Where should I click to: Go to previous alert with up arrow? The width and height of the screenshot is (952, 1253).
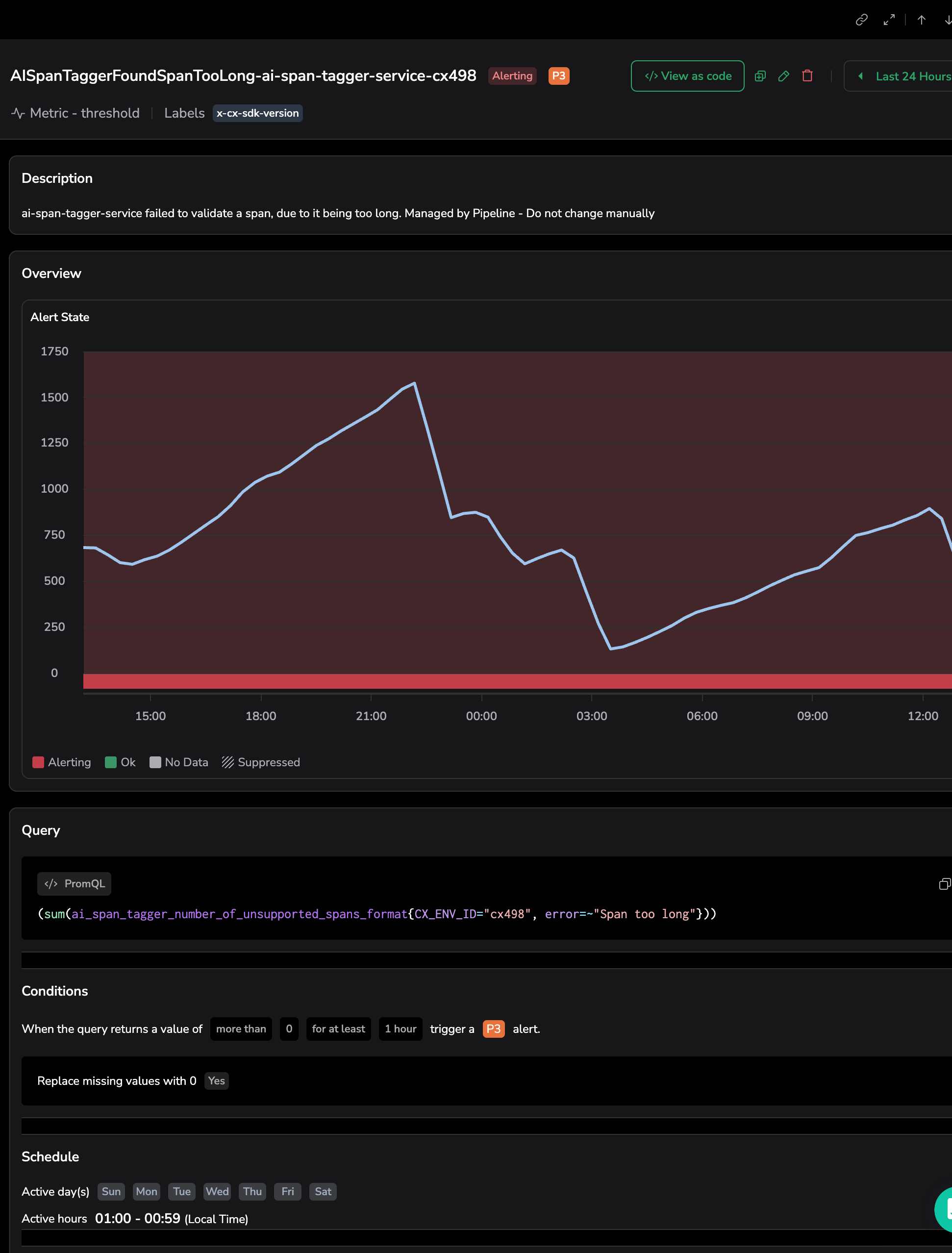click(922, 20)
